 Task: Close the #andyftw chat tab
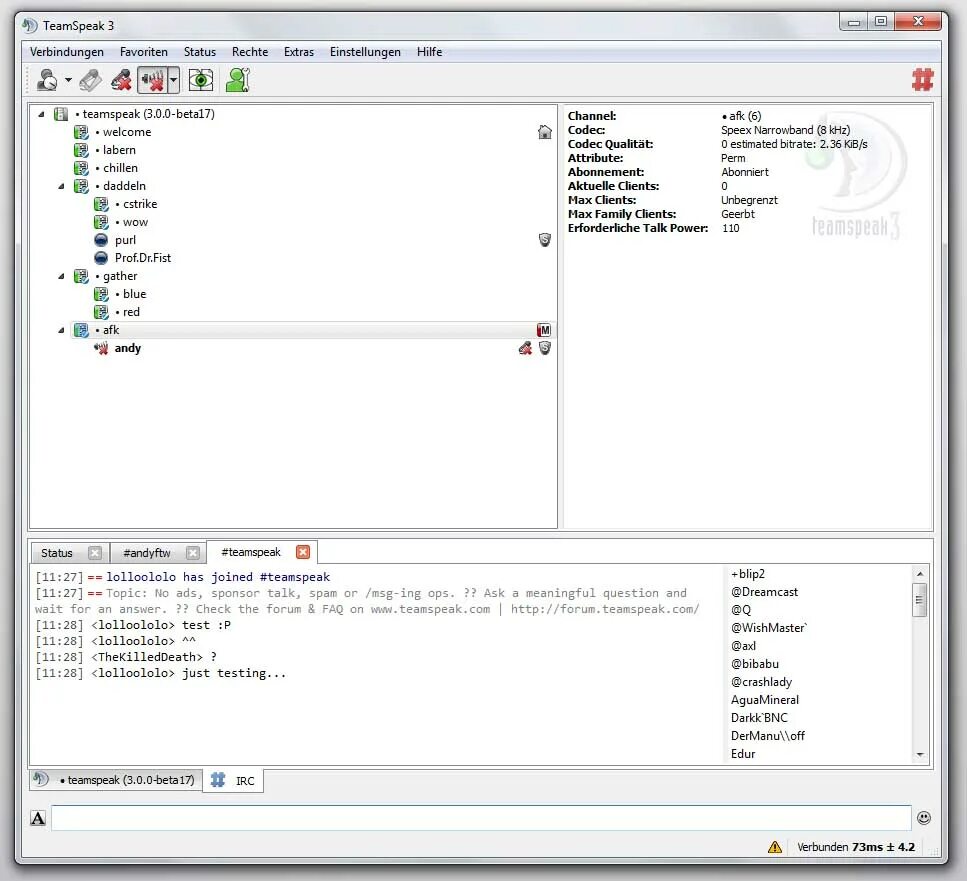click(x=193, y=553)
